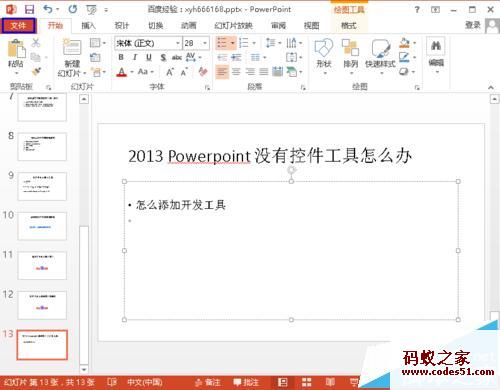Open the 排列 (Arrange) menu
500x390 pixels.
[x=350, y=55]
